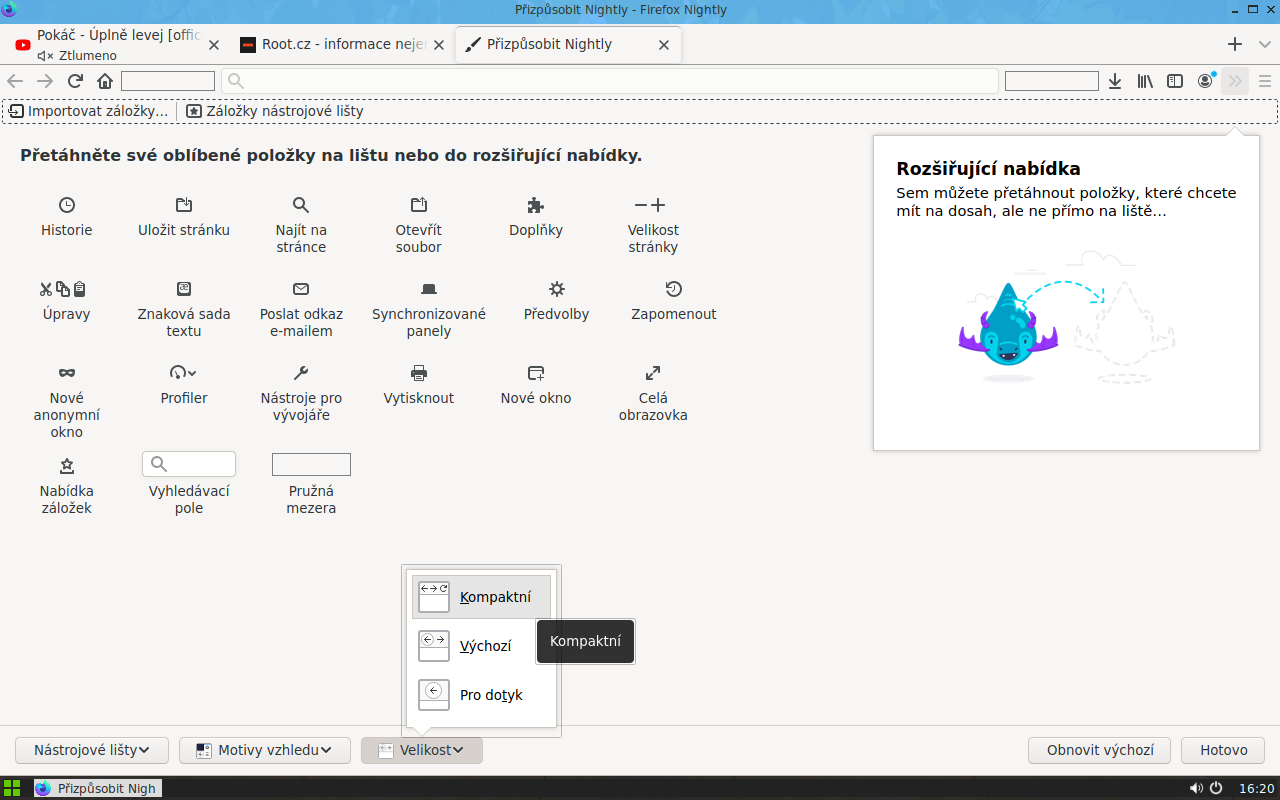Open the green applications menu in the taskbar

[12, 788]
